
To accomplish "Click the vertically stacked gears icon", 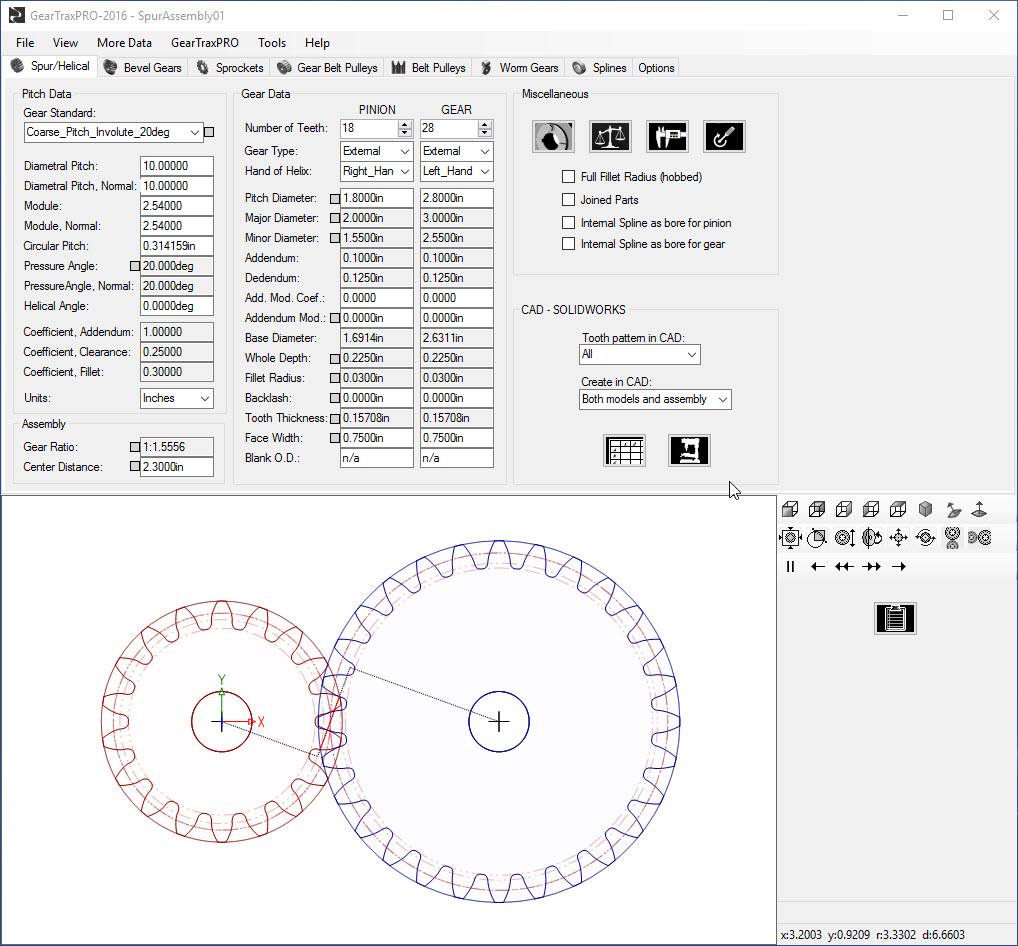I will click(x=952, y=538).
